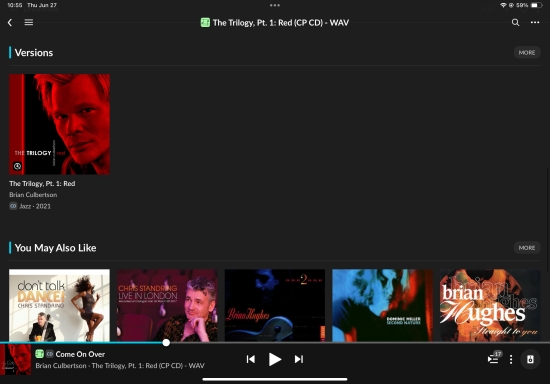Viewport: 550px width, 384px height.
Task: Play the current track
Action: tap(275, 359)
